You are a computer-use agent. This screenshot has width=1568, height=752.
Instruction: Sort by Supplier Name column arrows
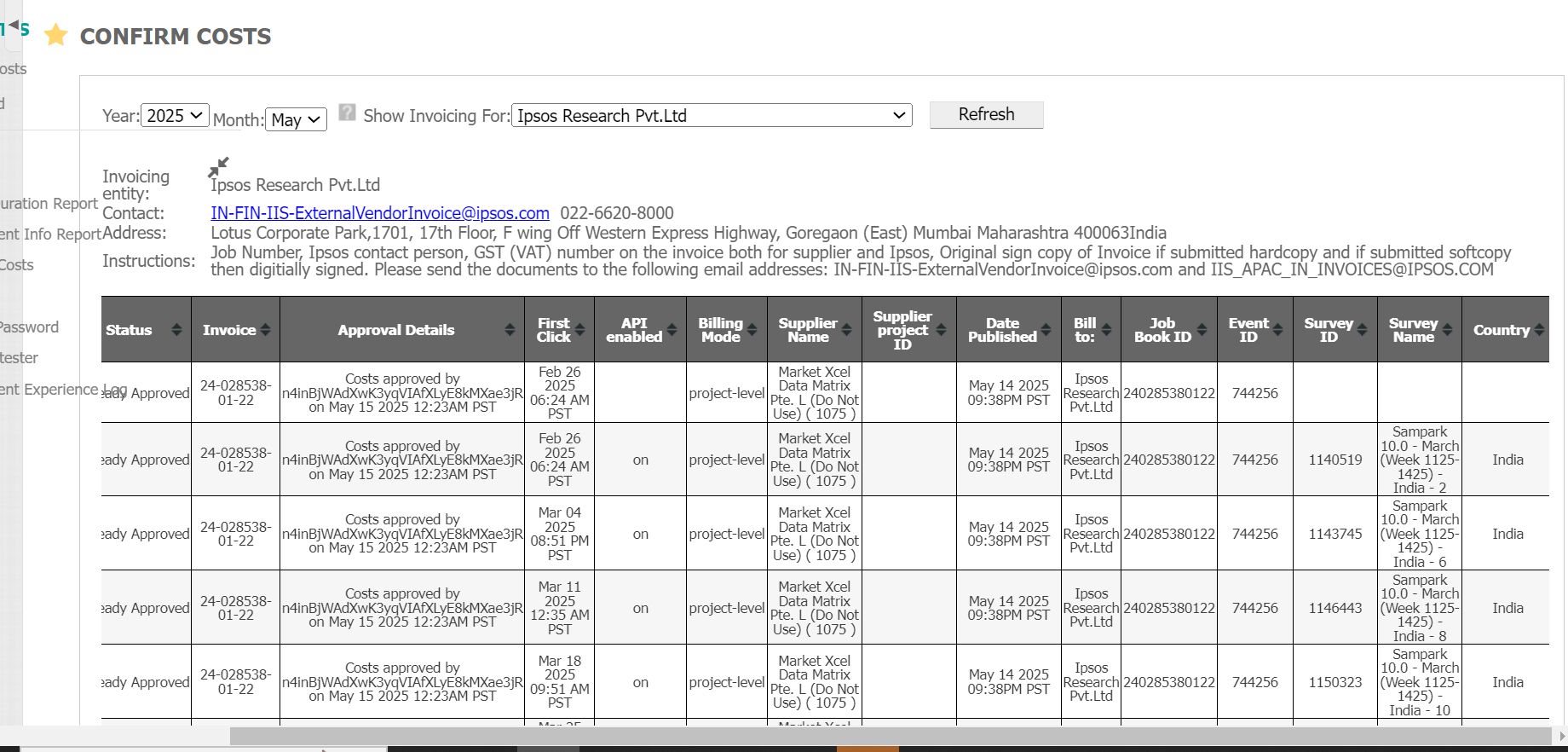[x=846, y=330]
